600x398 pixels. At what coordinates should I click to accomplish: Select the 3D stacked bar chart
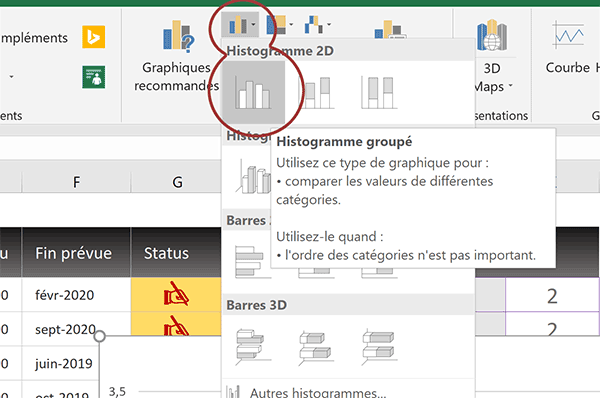[316, 346]
